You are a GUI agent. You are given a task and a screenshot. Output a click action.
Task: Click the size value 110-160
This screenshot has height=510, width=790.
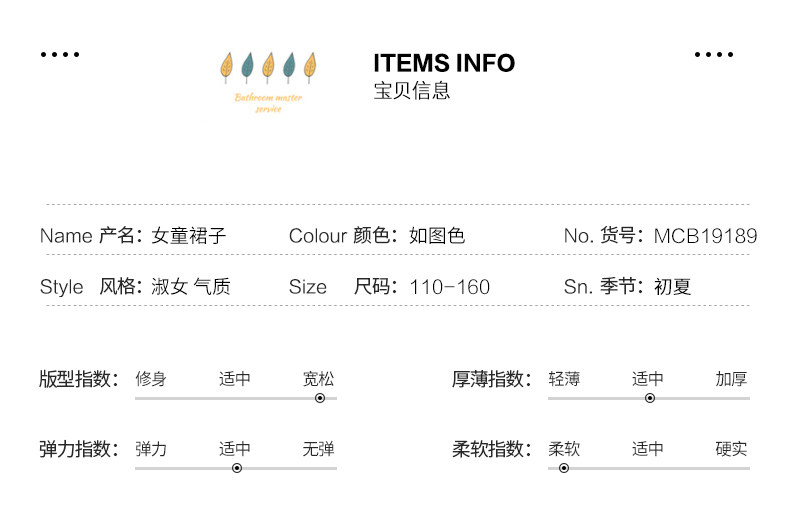(x=450, y=288)
